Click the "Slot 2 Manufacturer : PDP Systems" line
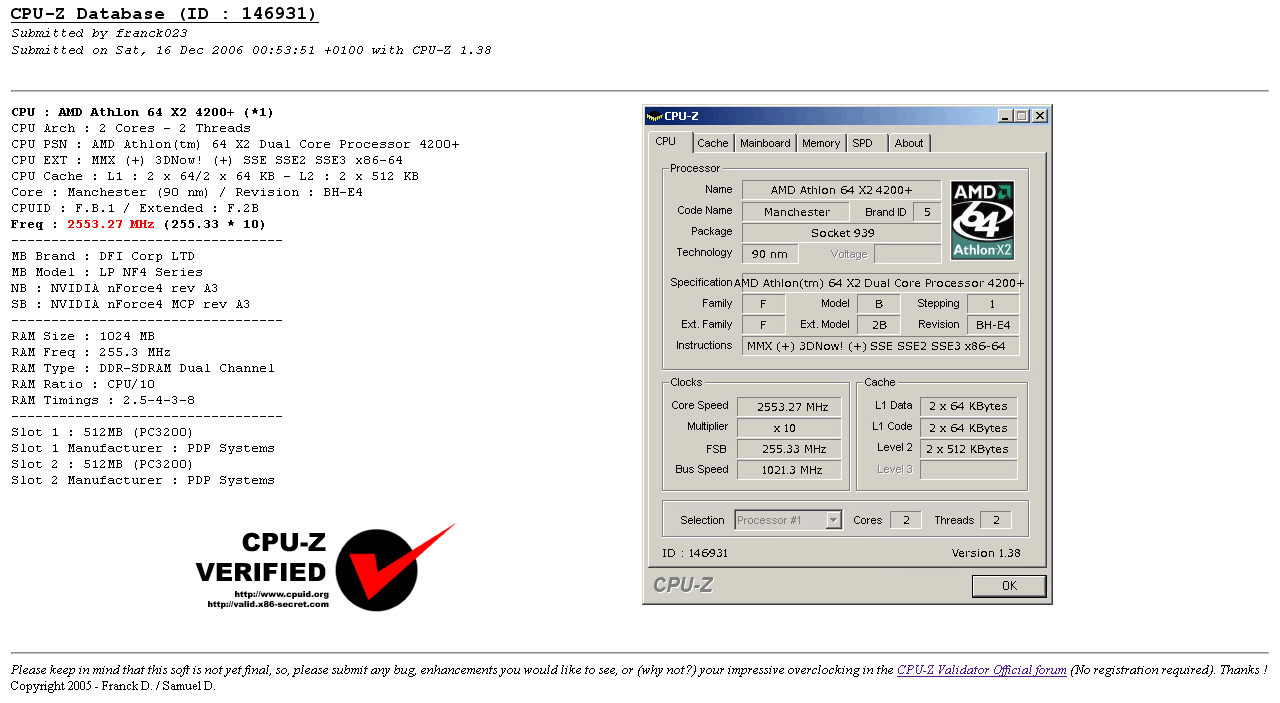The image size is (1280, 703). 143,480
